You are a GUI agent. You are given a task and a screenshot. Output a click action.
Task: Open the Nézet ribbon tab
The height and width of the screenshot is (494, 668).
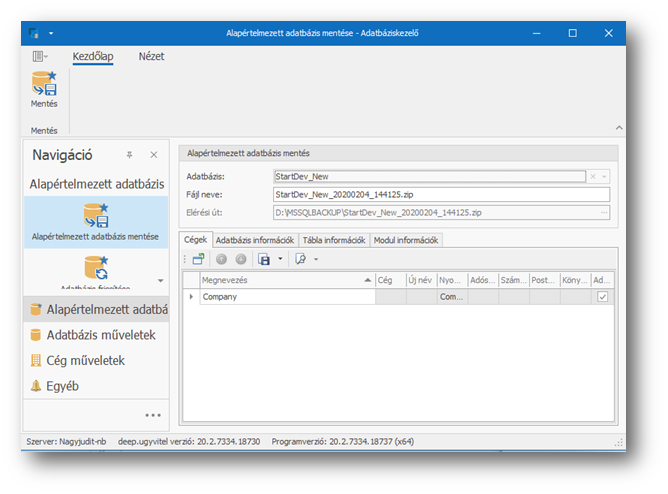point(151,56)
